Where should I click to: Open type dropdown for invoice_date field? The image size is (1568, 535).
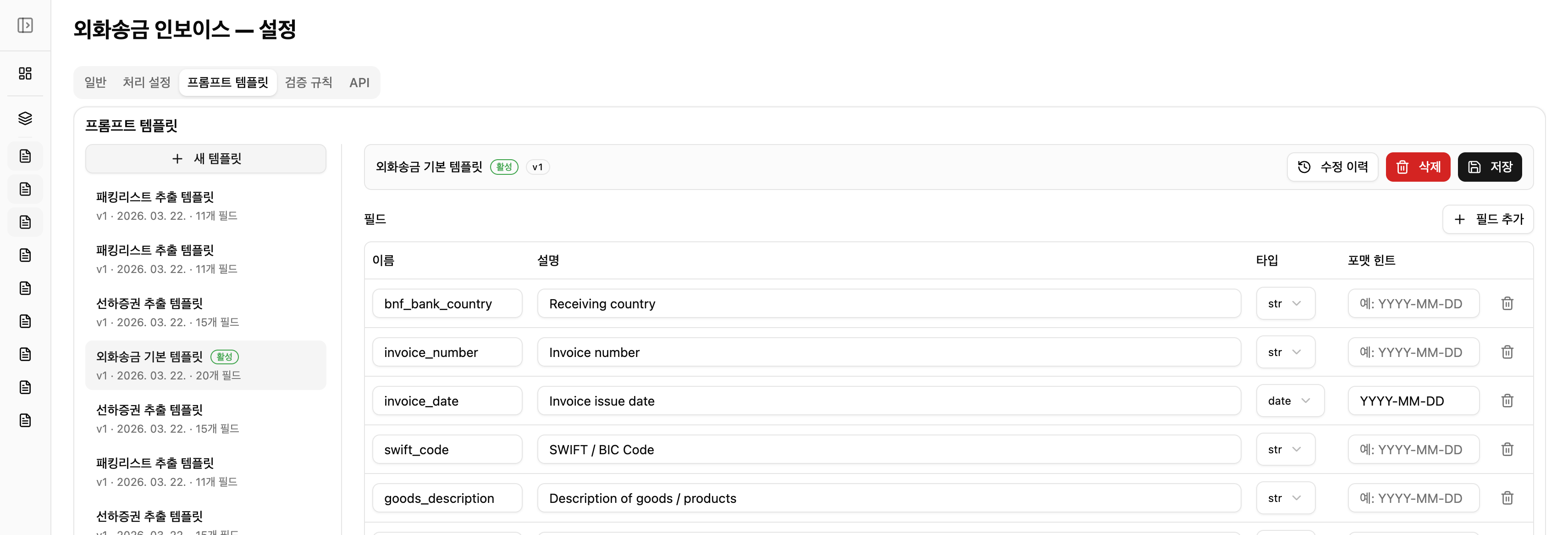click(x=1289, y=401)
